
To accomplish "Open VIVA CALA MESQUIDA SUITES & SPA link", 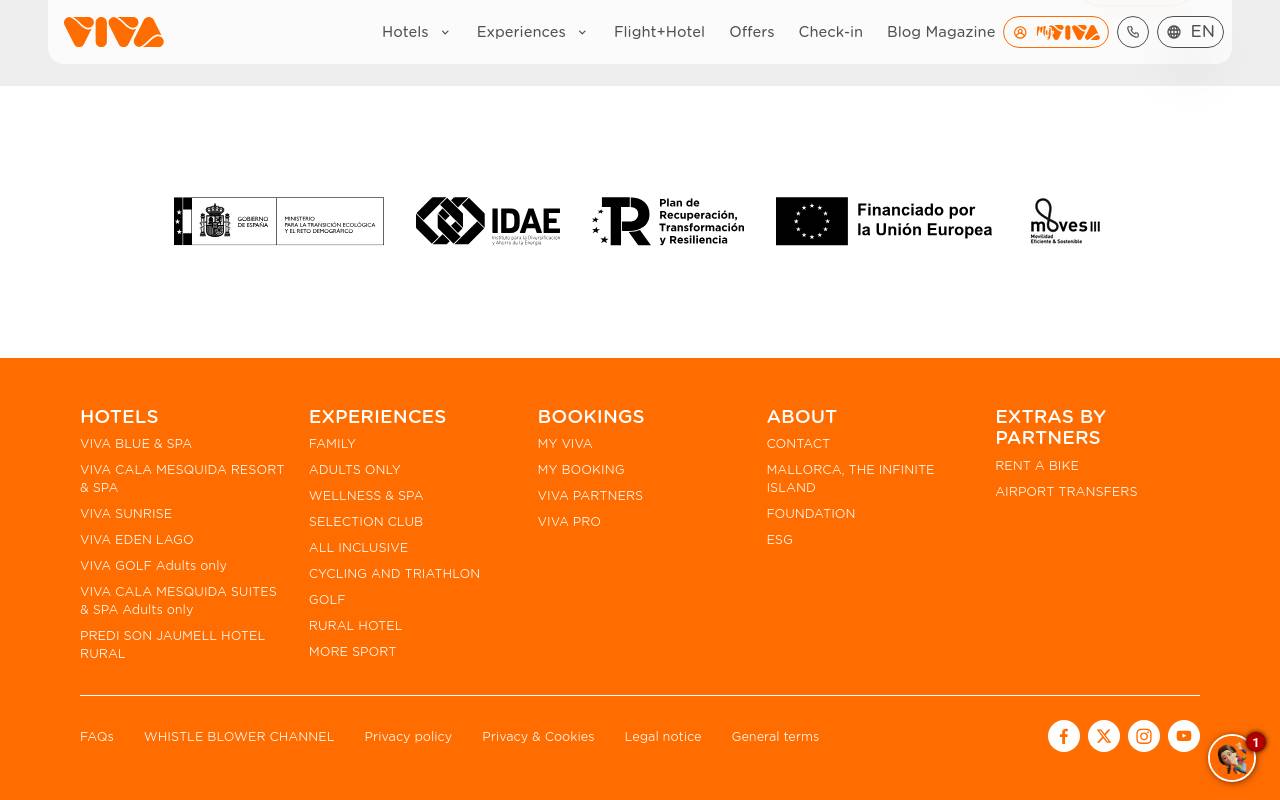I will click(178, 601).
